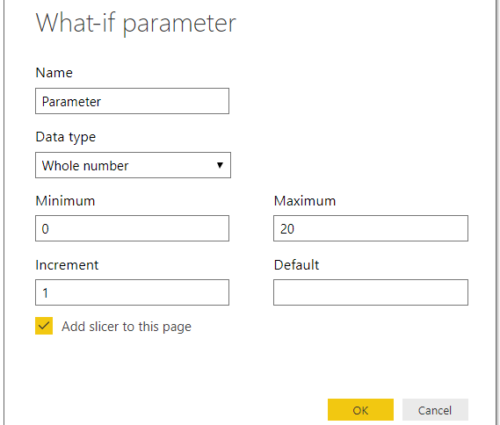
Task: Click the "Data type" label
Action: (66, 137)
